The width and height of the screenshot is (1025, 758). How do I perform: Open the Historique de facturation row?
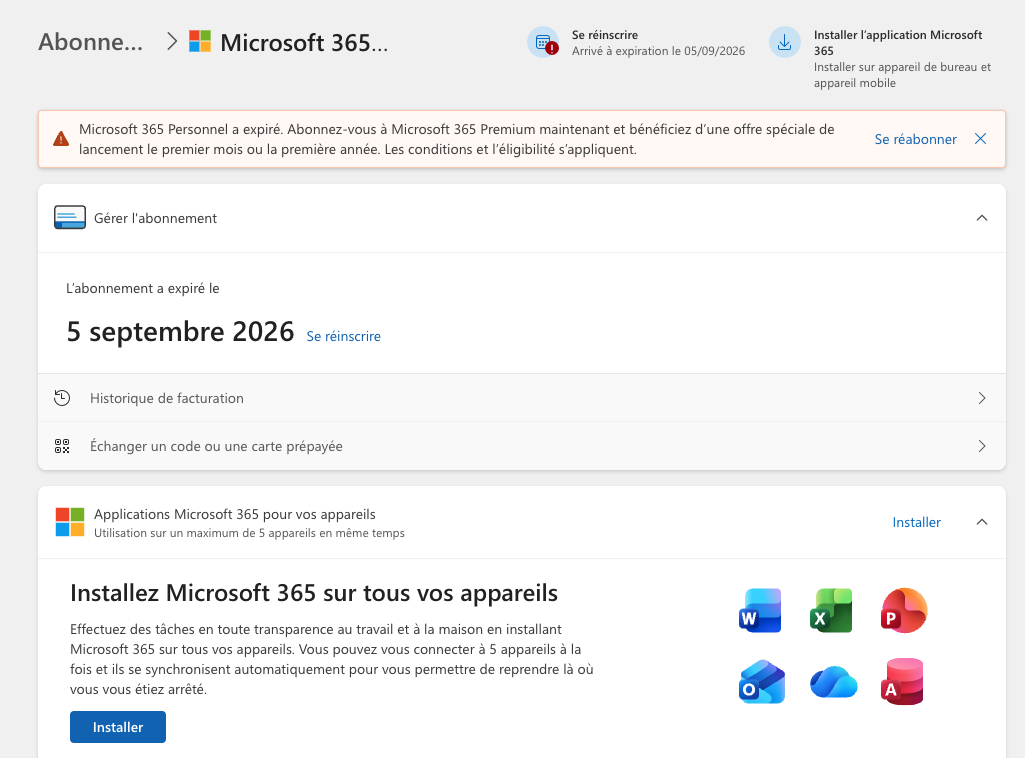tap(522, 398)
